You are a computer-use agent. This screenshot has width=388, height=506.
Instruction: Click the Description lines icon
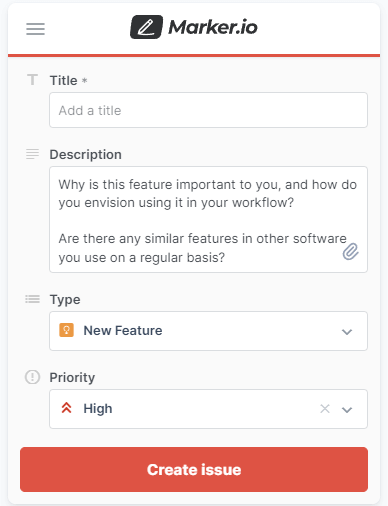[x=32, y=154]
